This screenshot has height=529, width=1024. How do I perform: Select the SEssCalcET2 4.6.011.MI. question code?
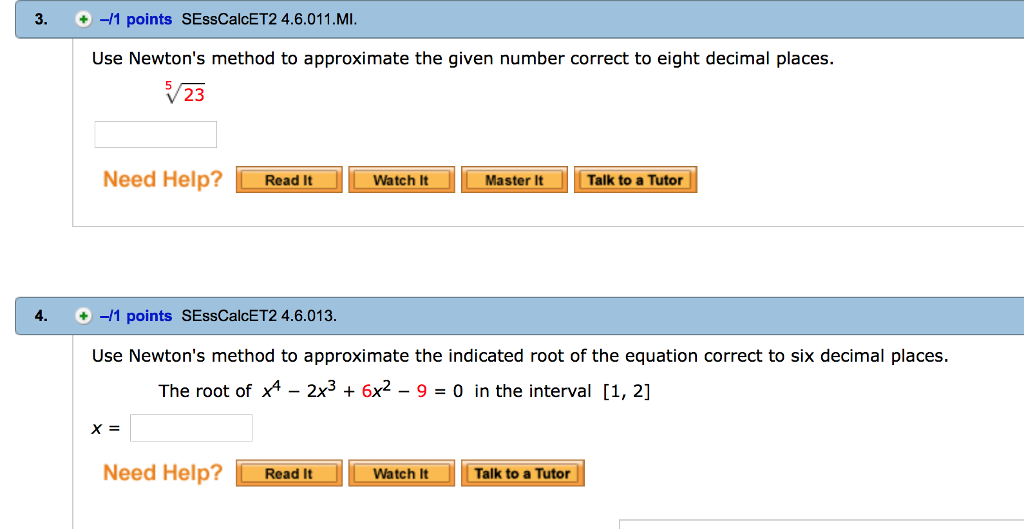[269, 20]
